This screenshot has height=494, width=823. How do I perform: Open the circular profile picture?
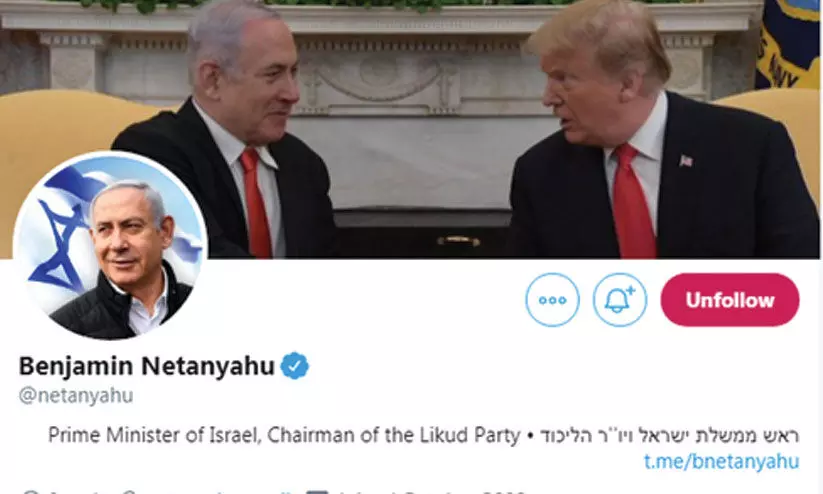click(110, 246)
